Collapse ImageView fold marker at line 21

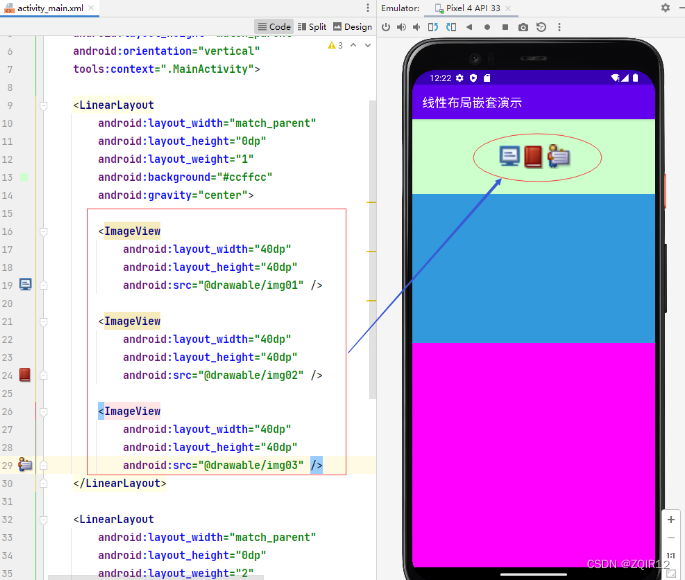[43, 322]
